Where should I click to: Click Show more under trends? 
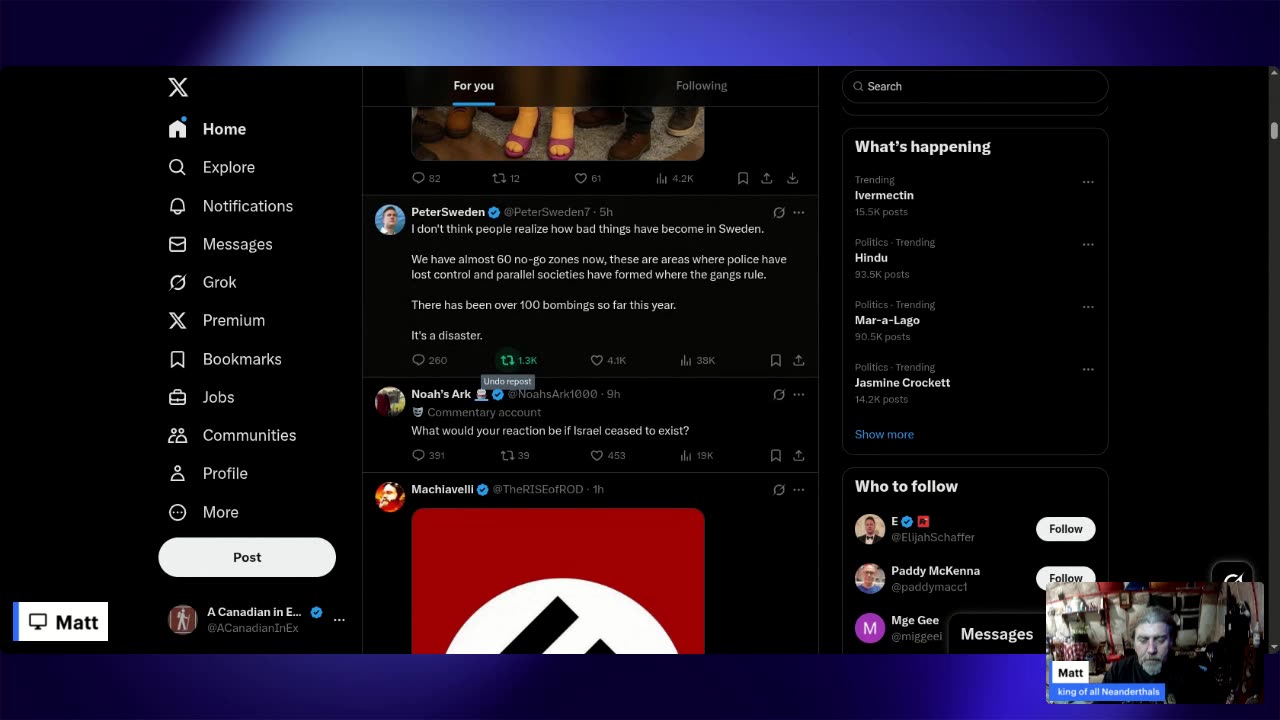click(884, 434)
